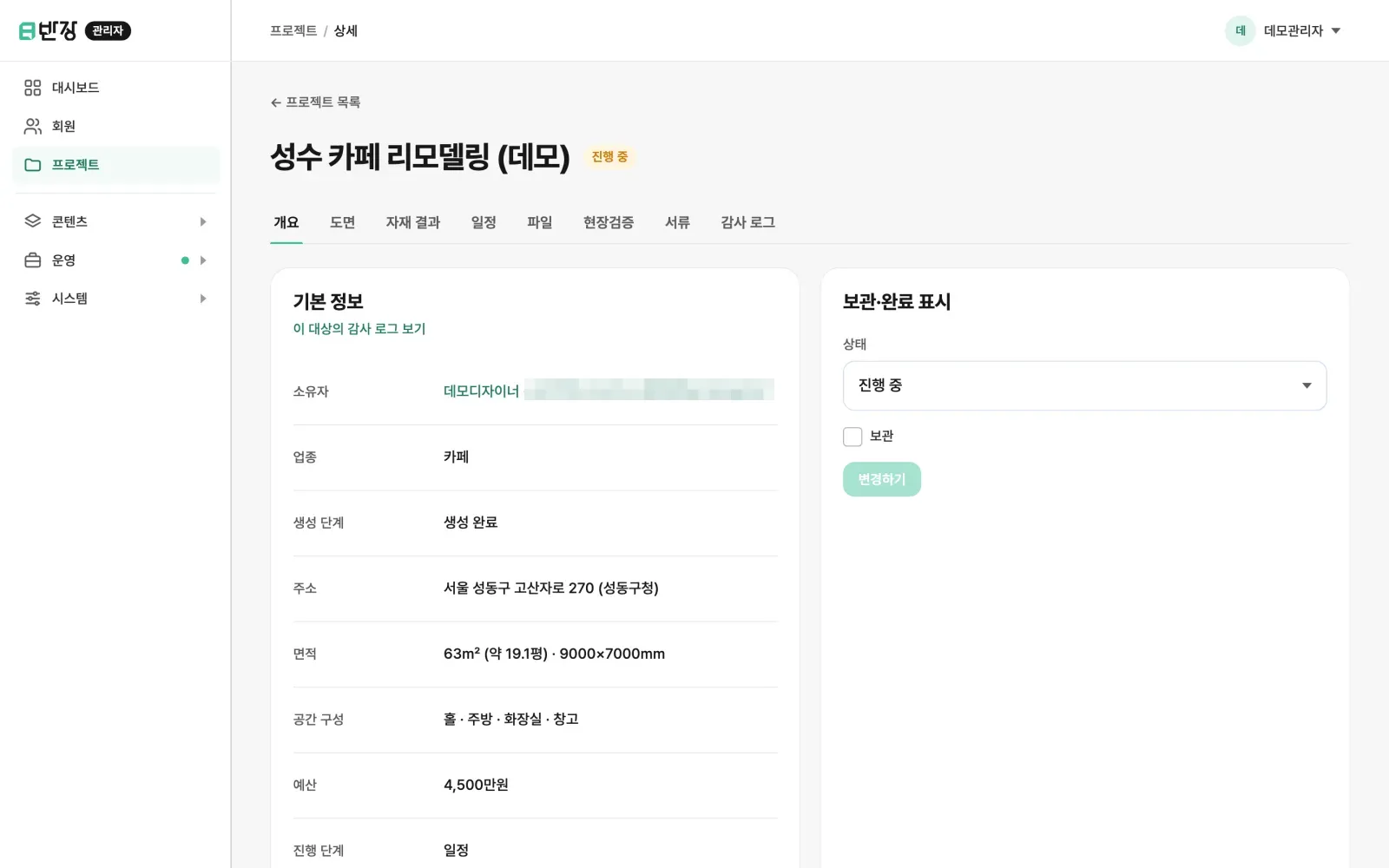Click the 반장 logo icon

27,31
